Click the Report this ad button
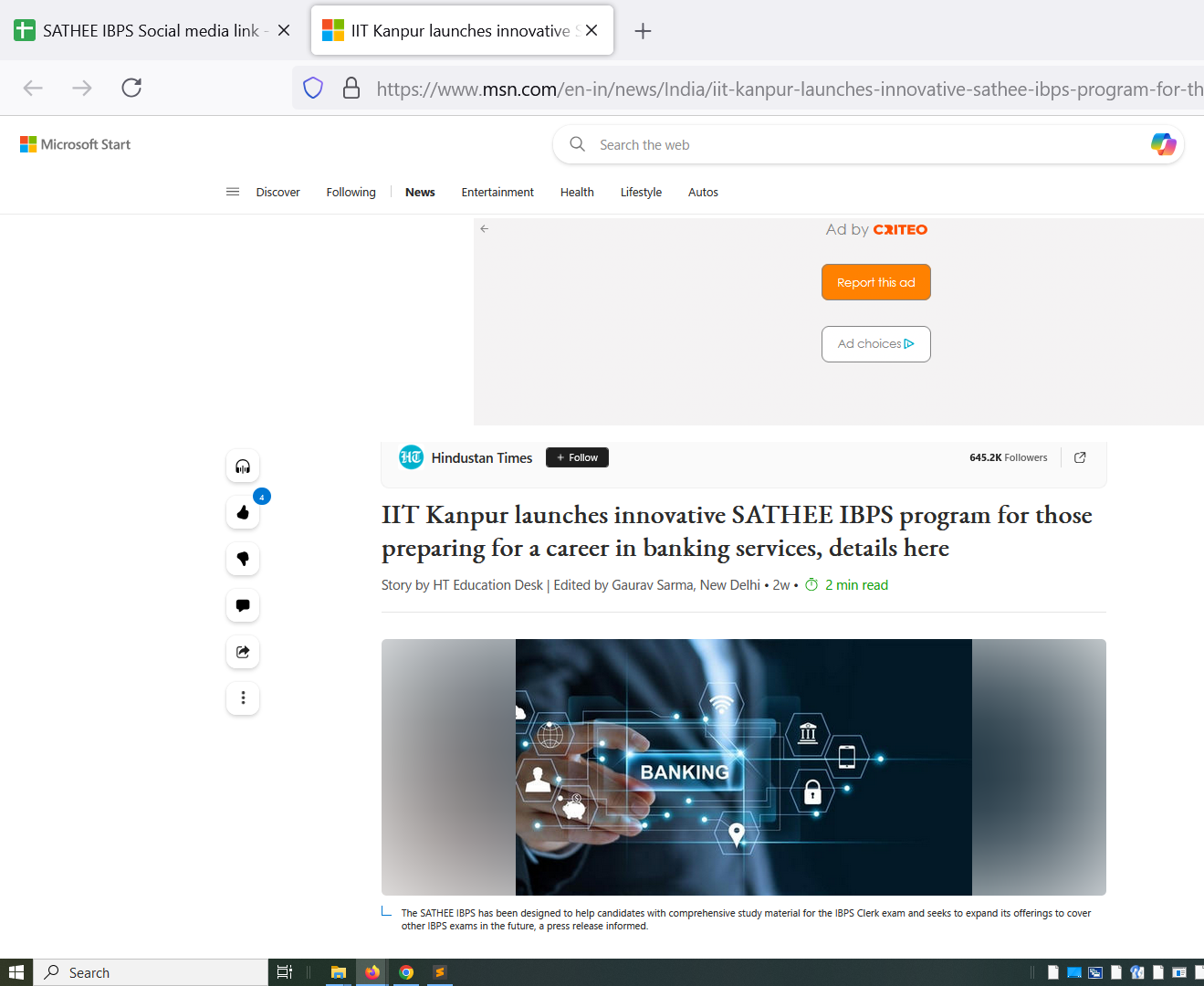 875,282
